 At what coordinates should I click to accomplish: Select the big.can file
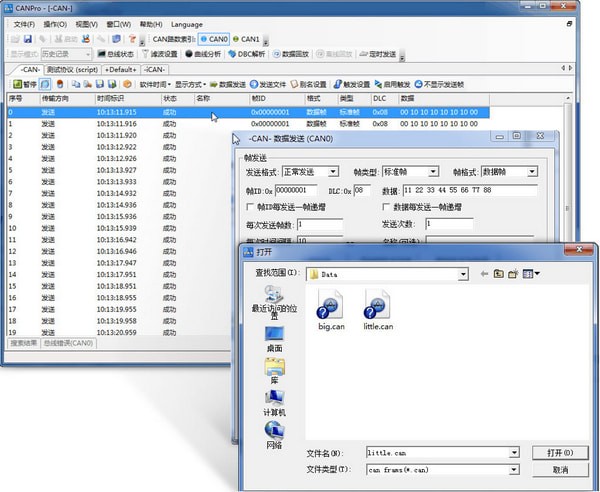(x=331, y=310)
